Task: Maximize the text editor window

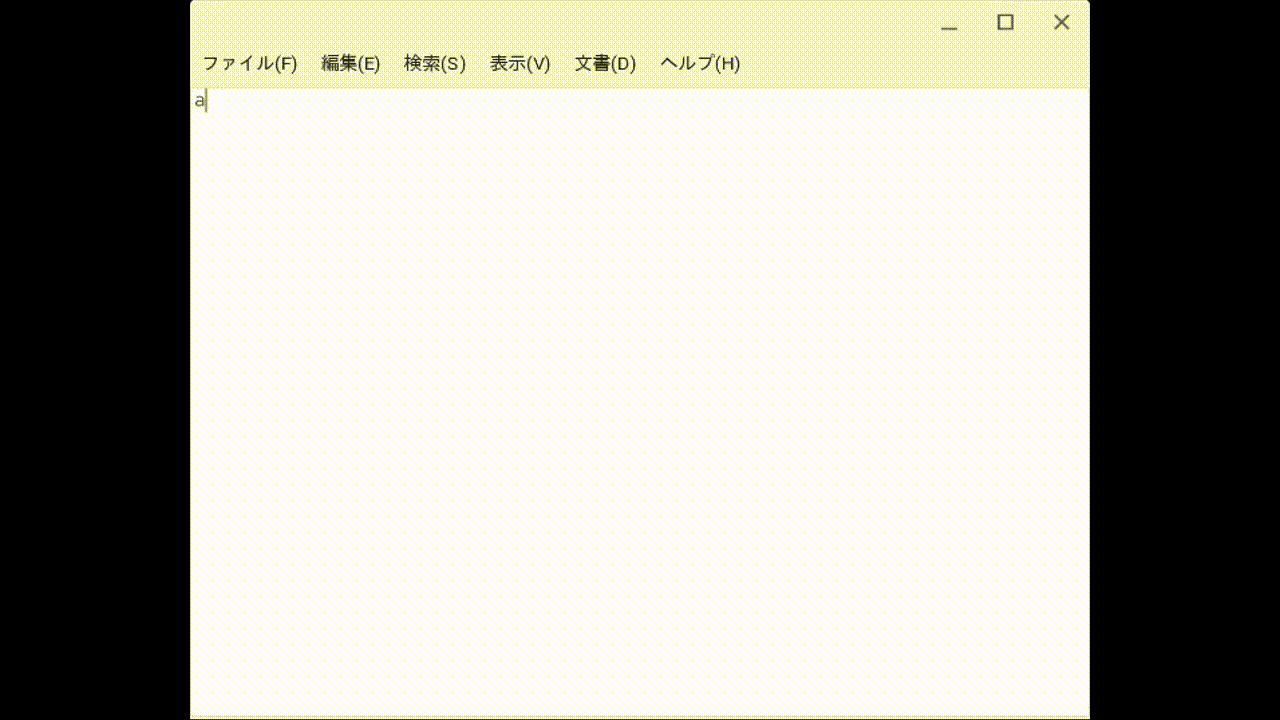Action: pos(1005,22)
